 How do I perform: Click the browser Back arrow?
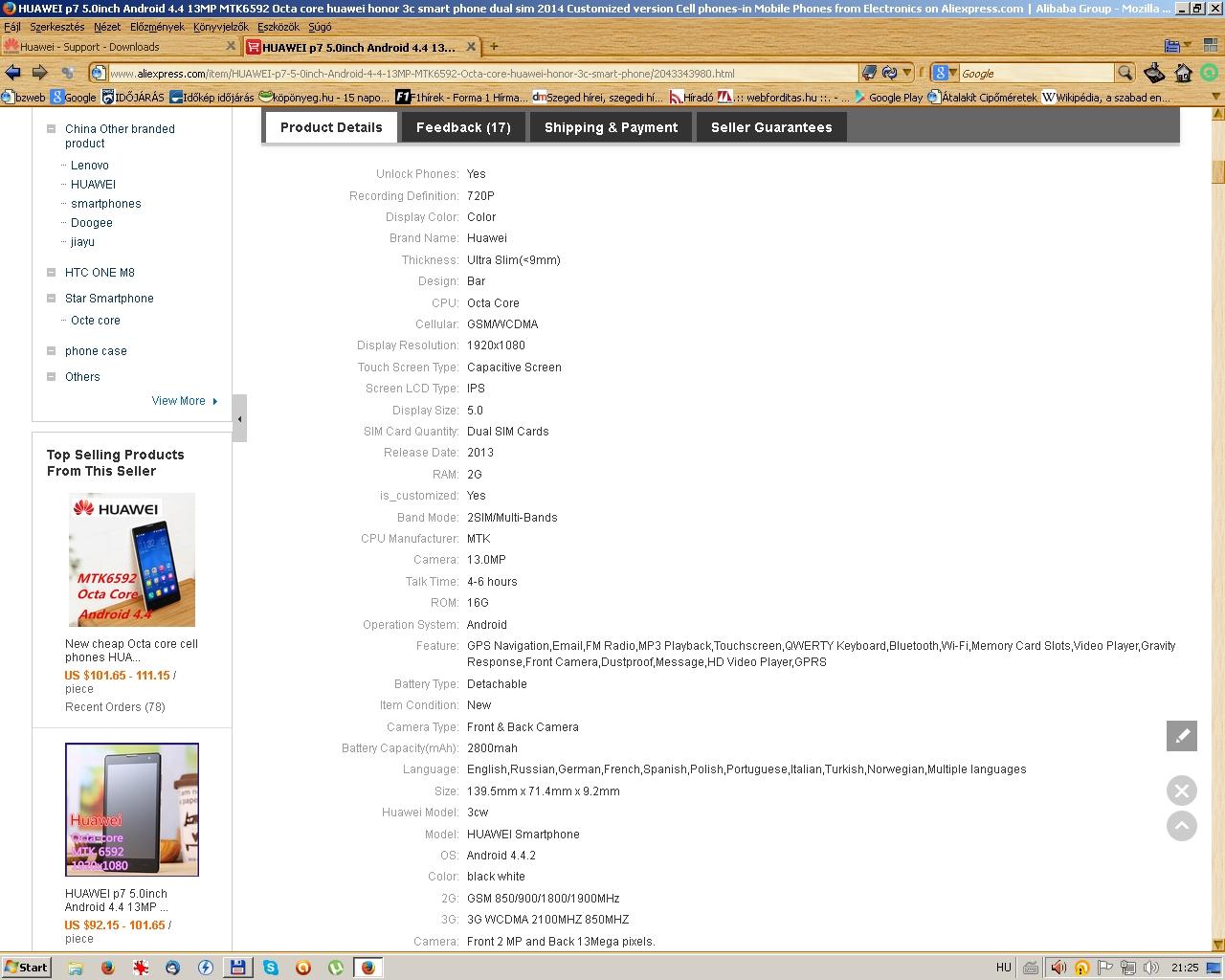coord(12,73)
